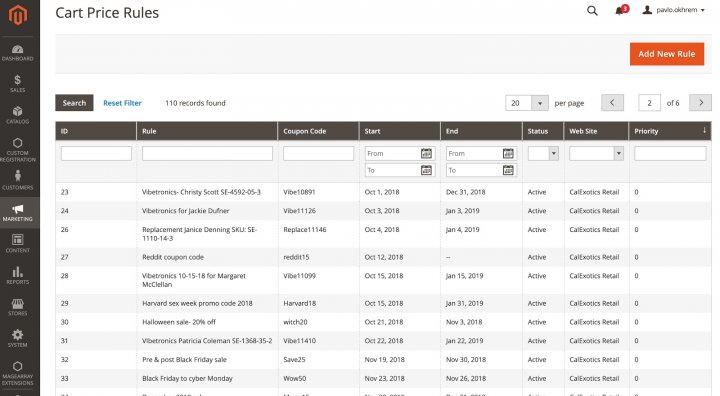Open Black Friday to cyber Monday rule
The width and height of the screenshot is (720, 396).
coord(187,379)
